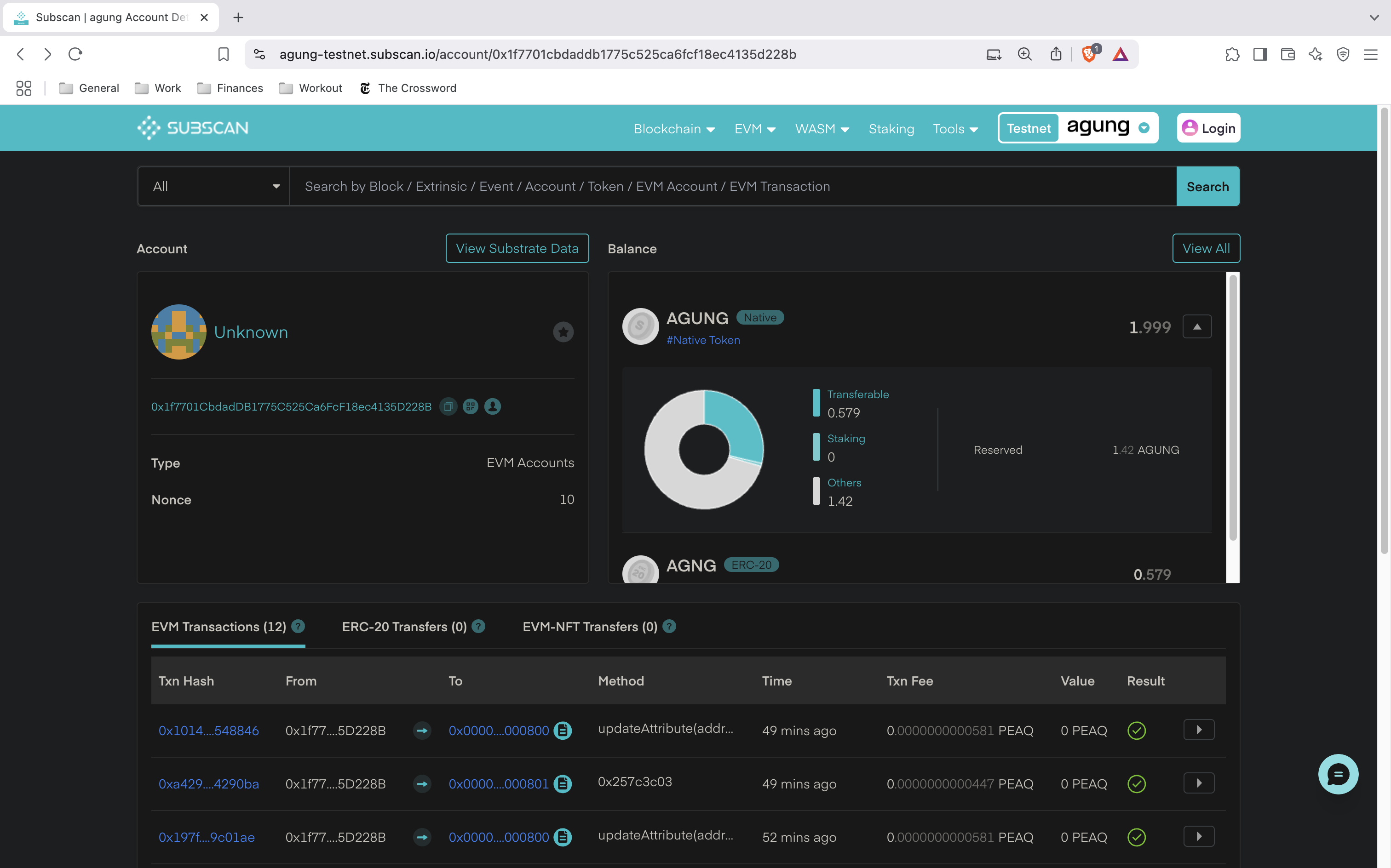Expand details of transaction 0x1014....548846
Screen dimensions: 1391x868
[1199, 730]
